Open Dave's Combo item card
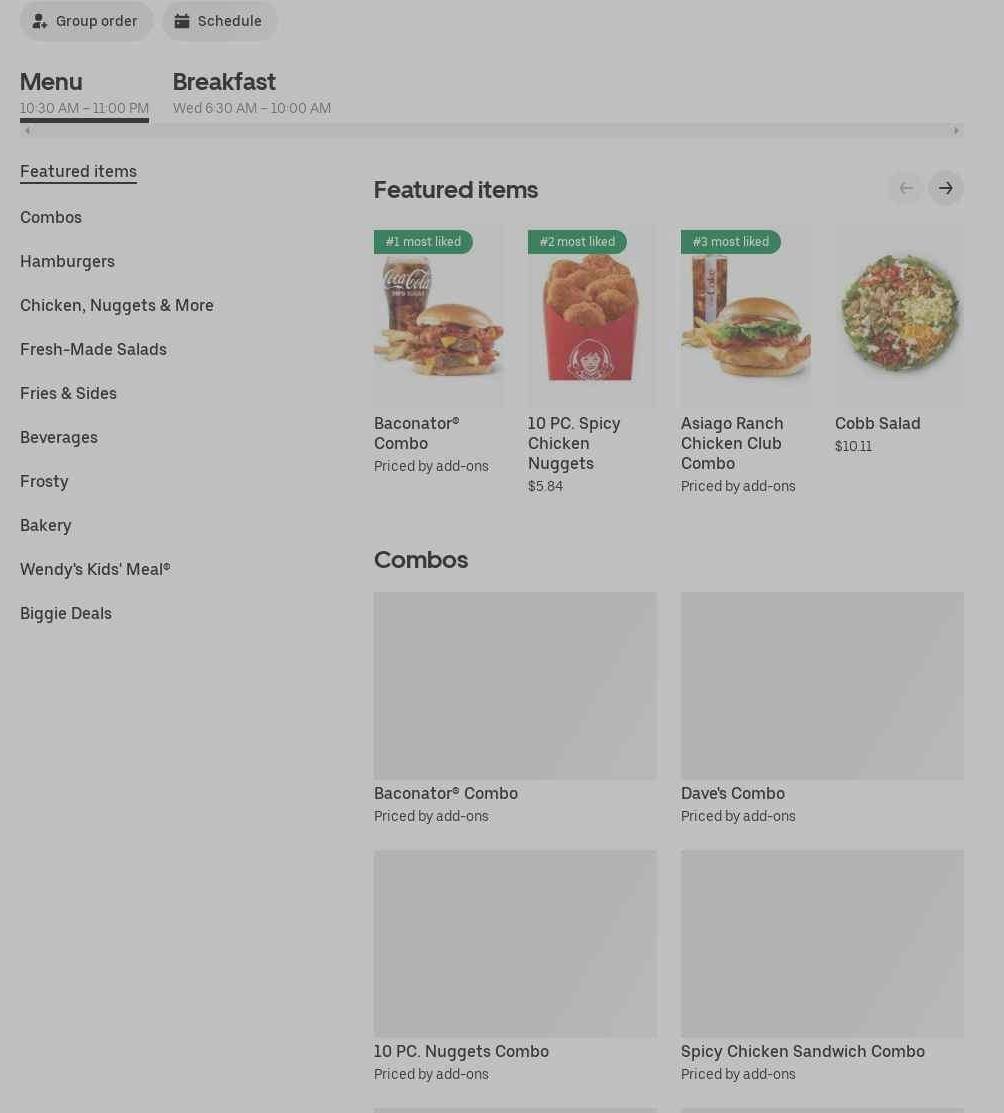The width and height of the screenshot is (1004, 1113). pyautogui.click(x=822, y=708)
